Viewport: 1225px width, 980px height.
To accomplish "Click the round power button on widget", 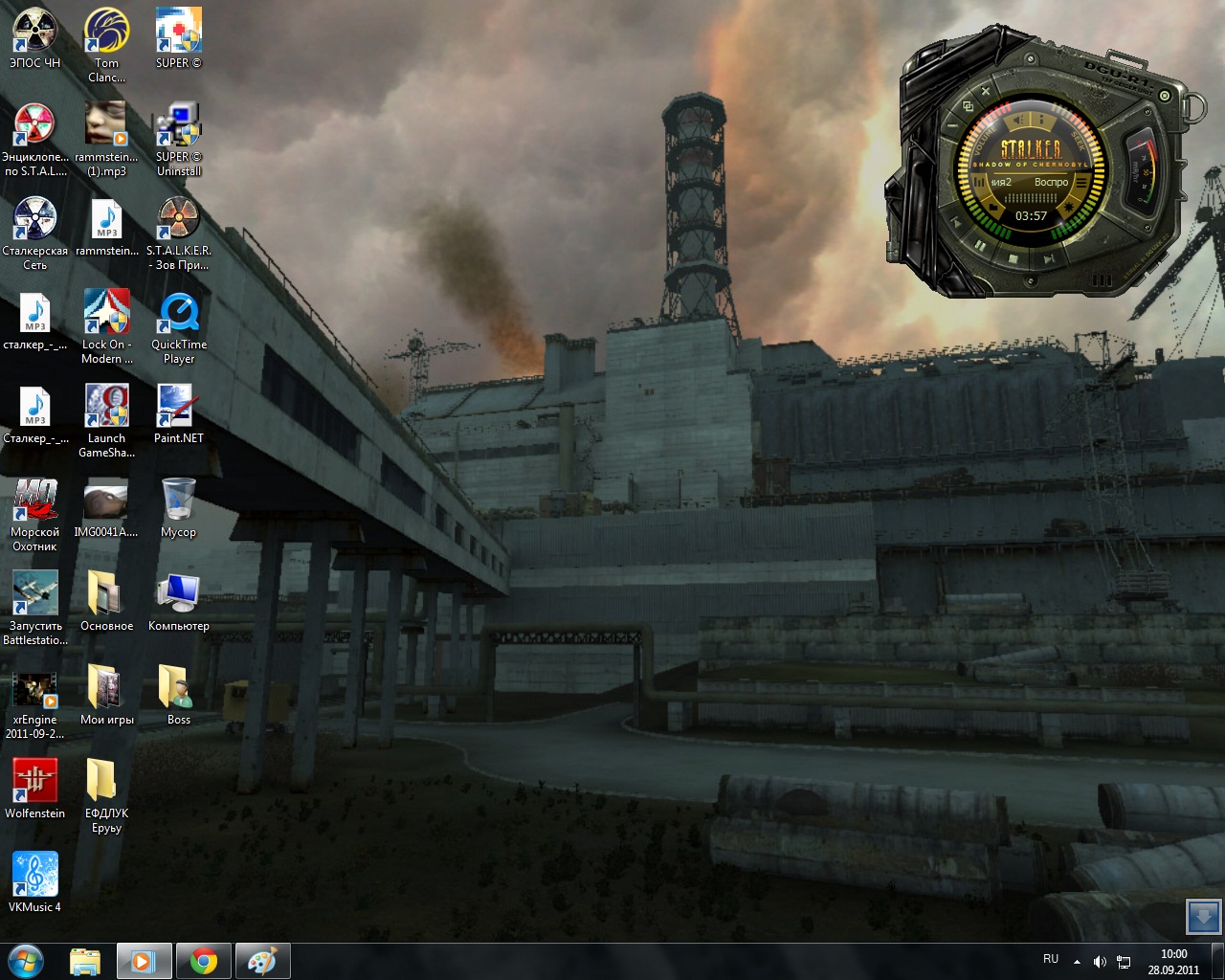I will (1165, 96).
